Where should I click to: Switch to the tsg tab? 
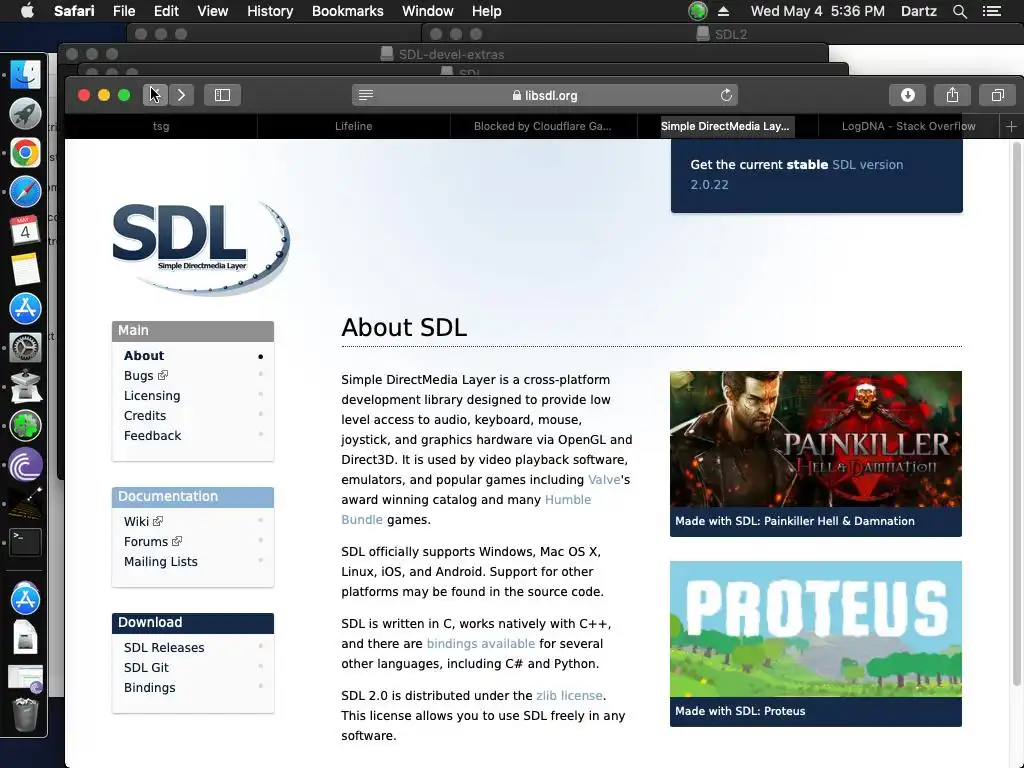(x=161, y=127)
